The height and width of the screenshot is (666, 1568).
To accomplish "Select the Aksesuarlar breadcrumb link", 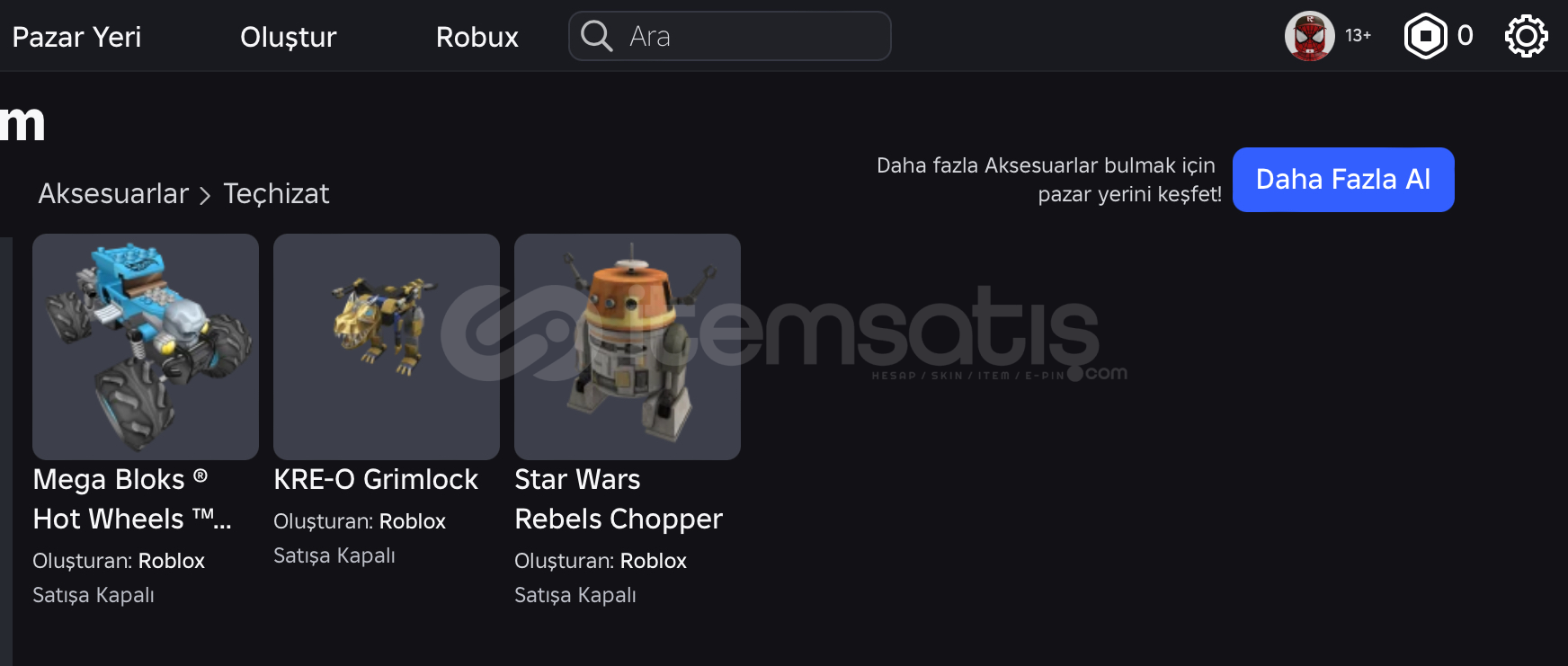I will (113, 193).
